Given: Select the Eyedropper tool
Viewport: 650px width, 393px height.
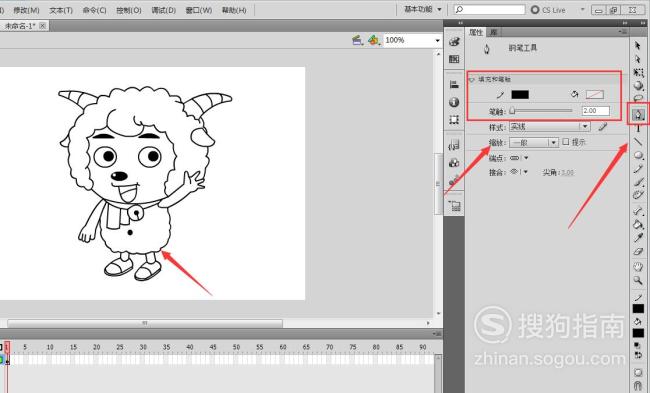Looking at the screenshot, I should point(638,238).
